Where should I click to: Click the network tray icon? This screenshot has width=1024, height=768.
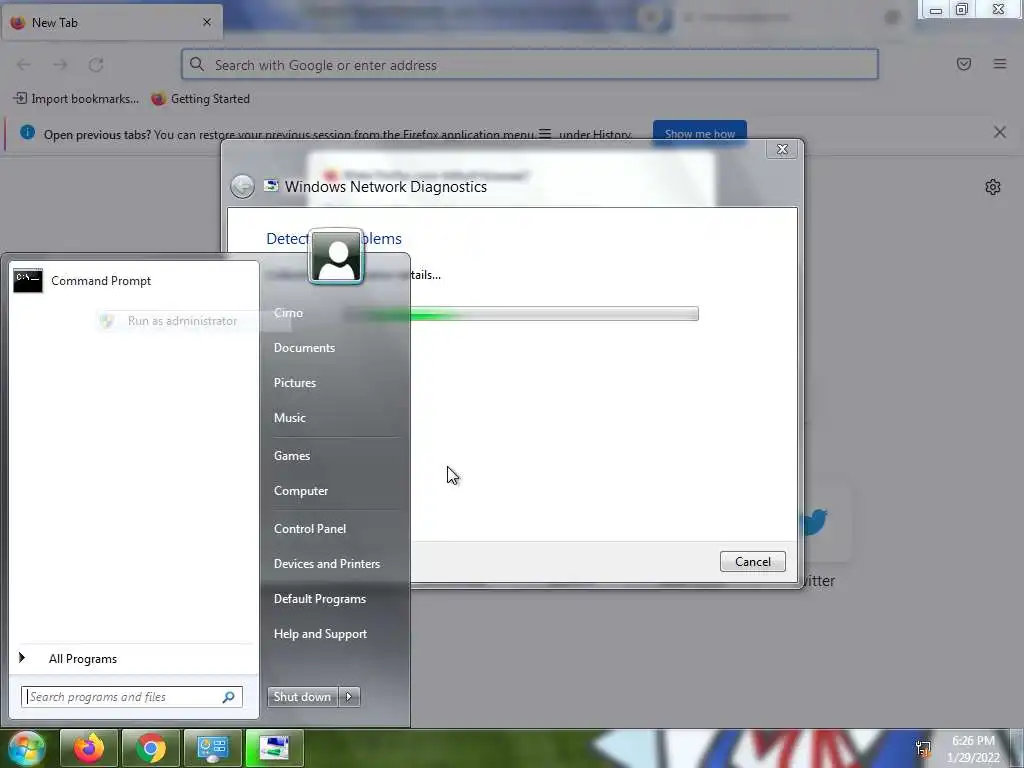(923, 748)
